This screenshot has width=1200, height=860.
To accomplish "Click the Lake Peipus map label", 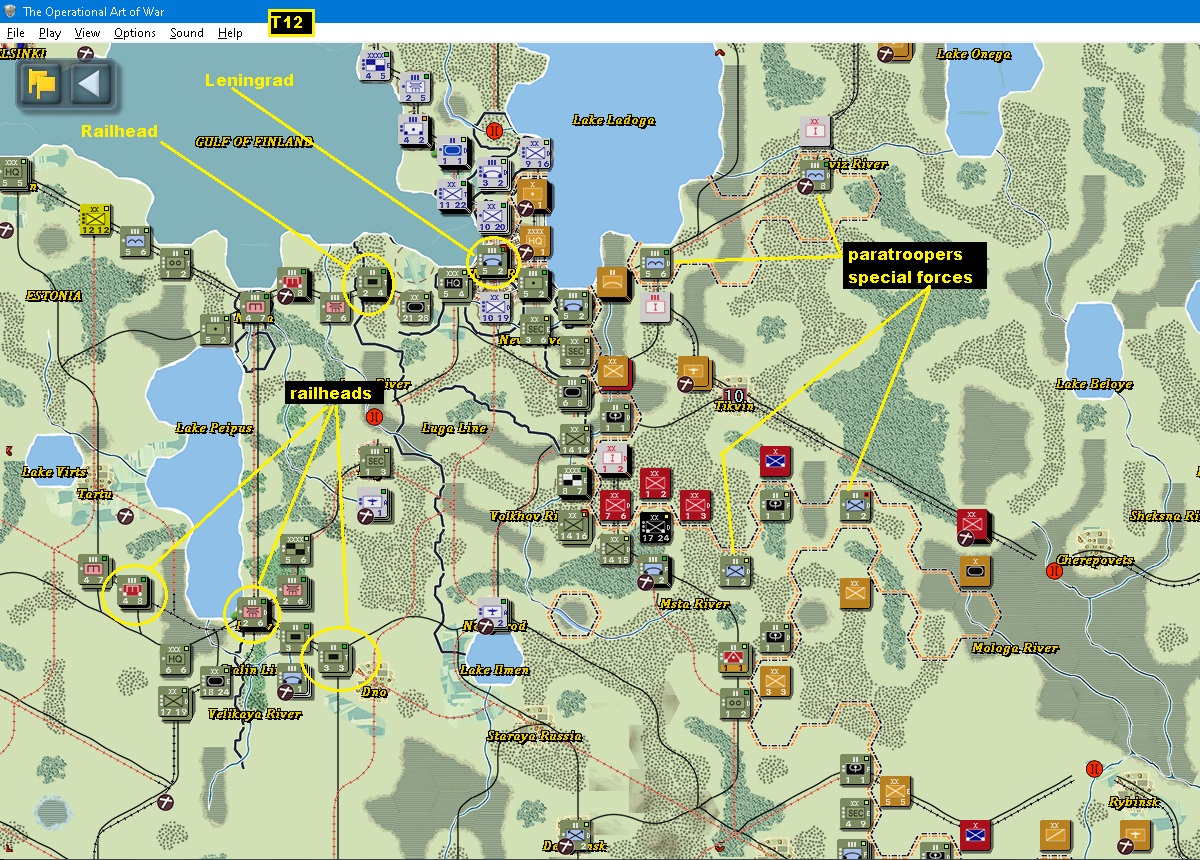I will (214, 428).
